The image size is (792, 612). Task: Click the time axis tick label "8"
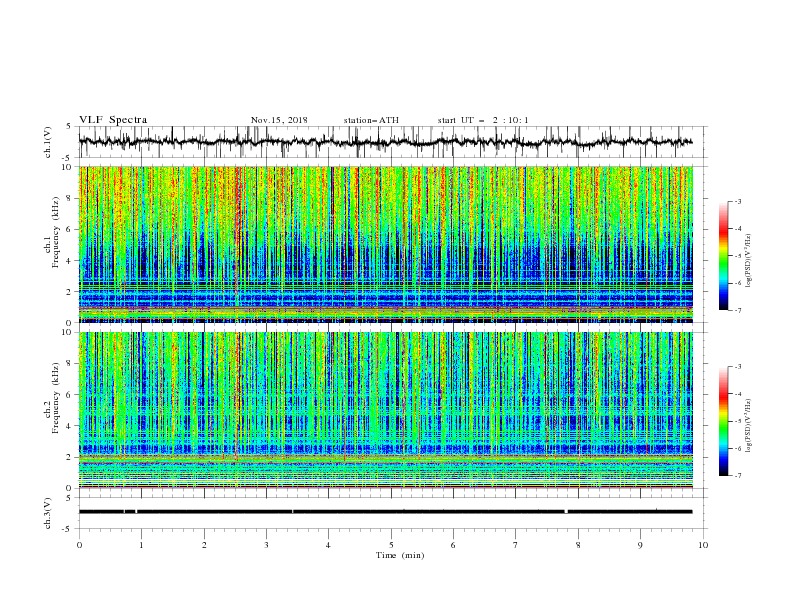click(x=578, y=545)
